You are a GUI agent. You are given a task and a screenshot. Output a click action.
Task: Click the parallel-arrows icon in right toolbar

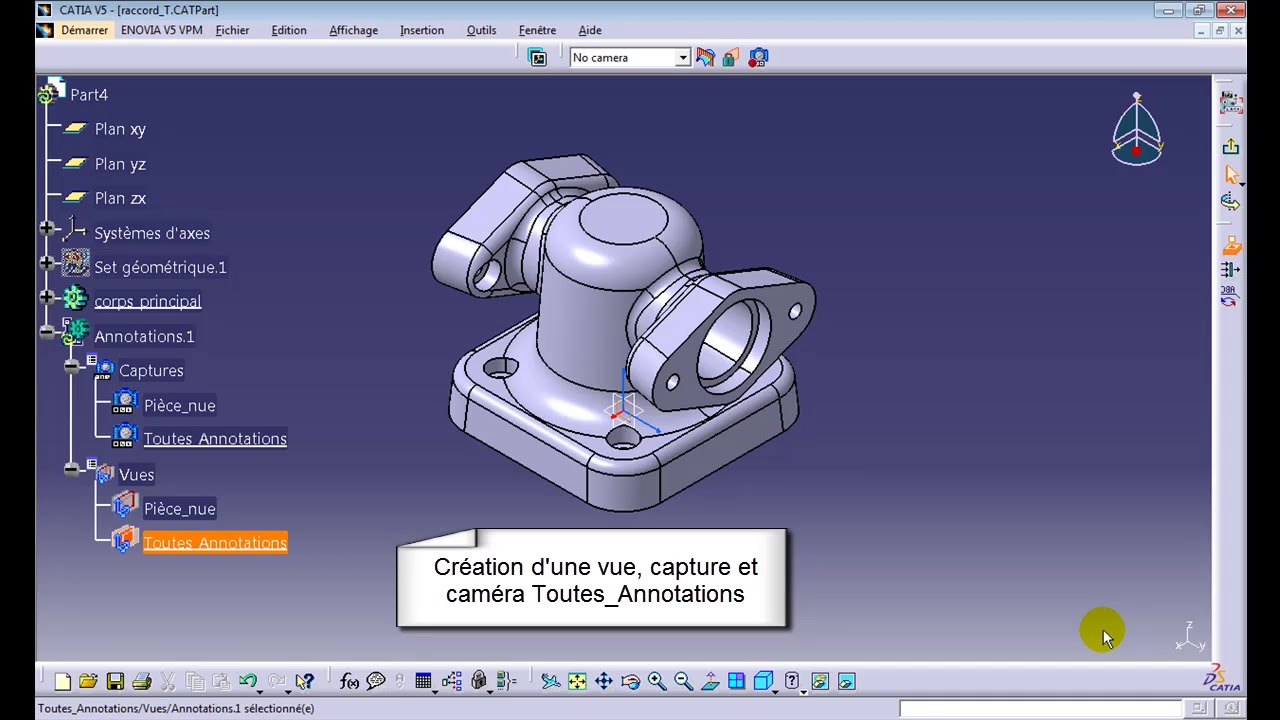1231,269
